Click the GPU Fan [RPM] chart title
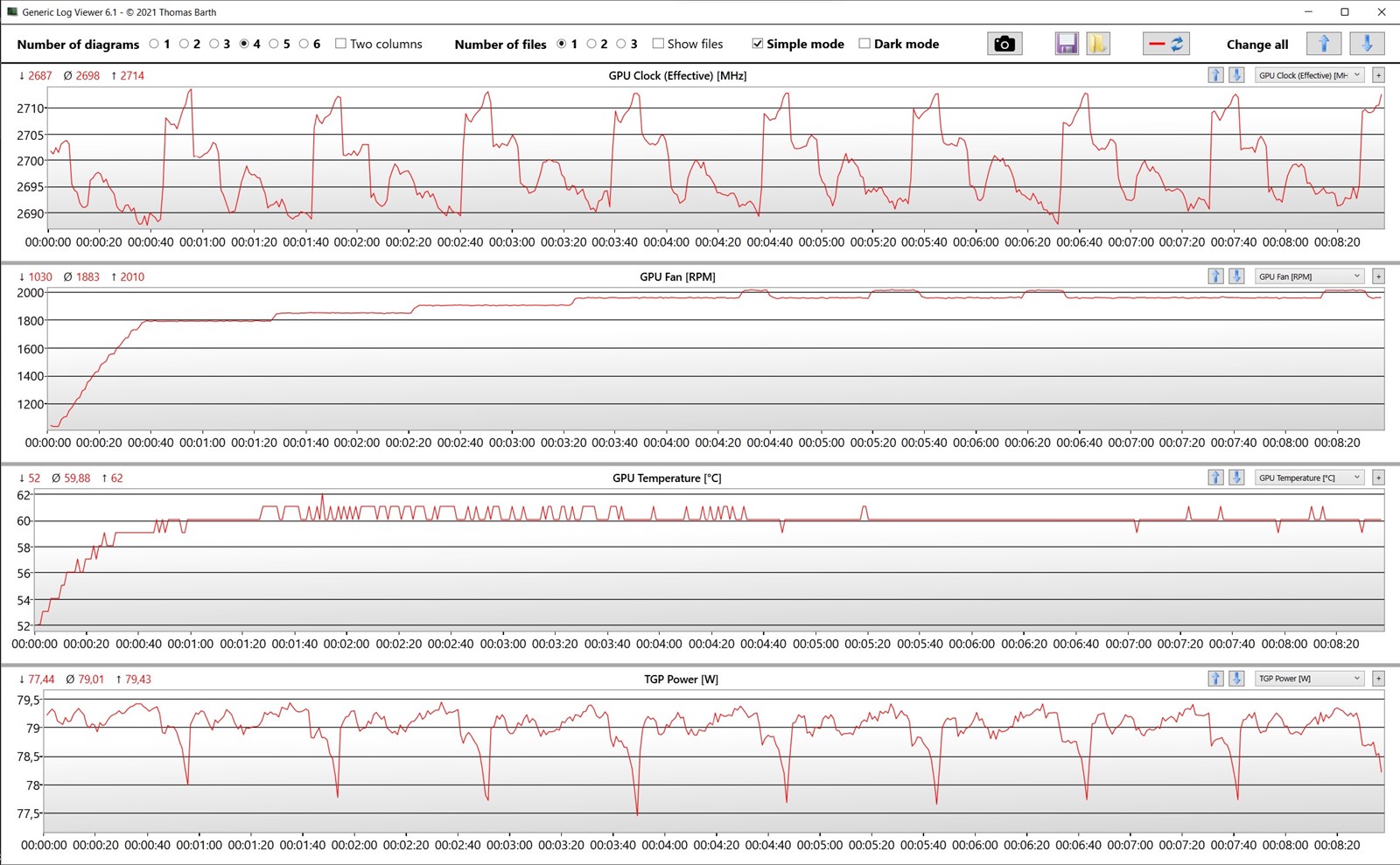Viewport: 1400px width, 865px height. click(677, 276)
